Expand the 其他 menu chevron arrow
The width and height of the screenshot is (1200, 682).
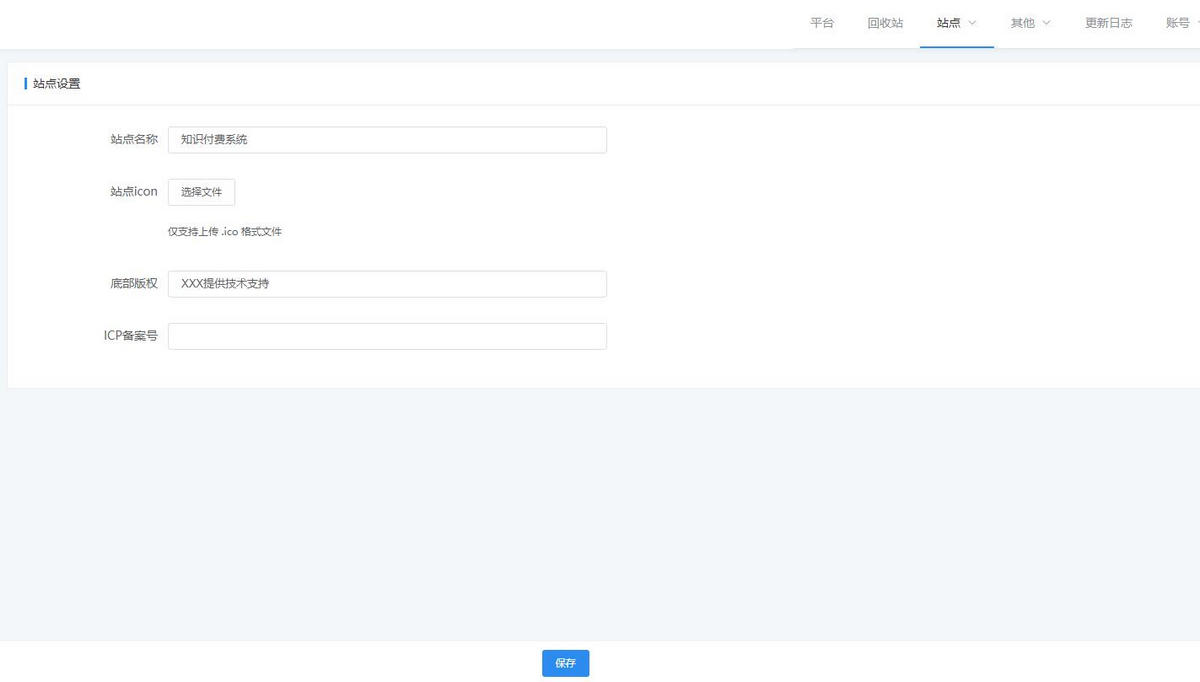(x=1046, y=23)
